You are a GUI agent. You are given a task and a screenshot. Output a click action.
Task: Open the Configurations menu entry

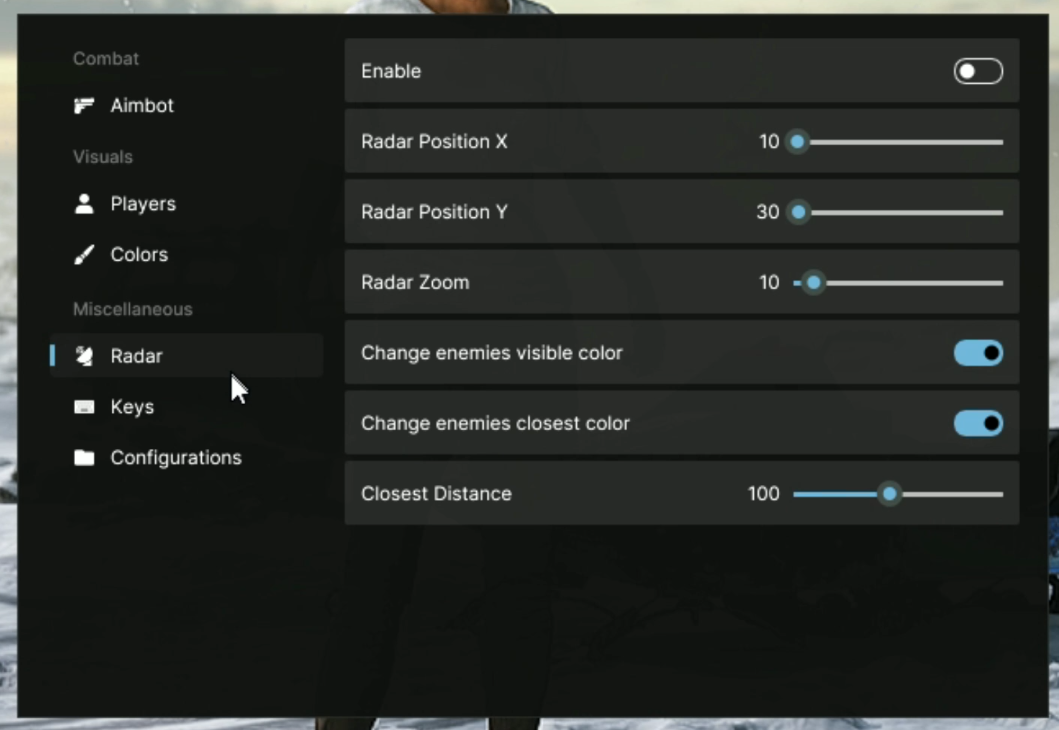(176, 458)
